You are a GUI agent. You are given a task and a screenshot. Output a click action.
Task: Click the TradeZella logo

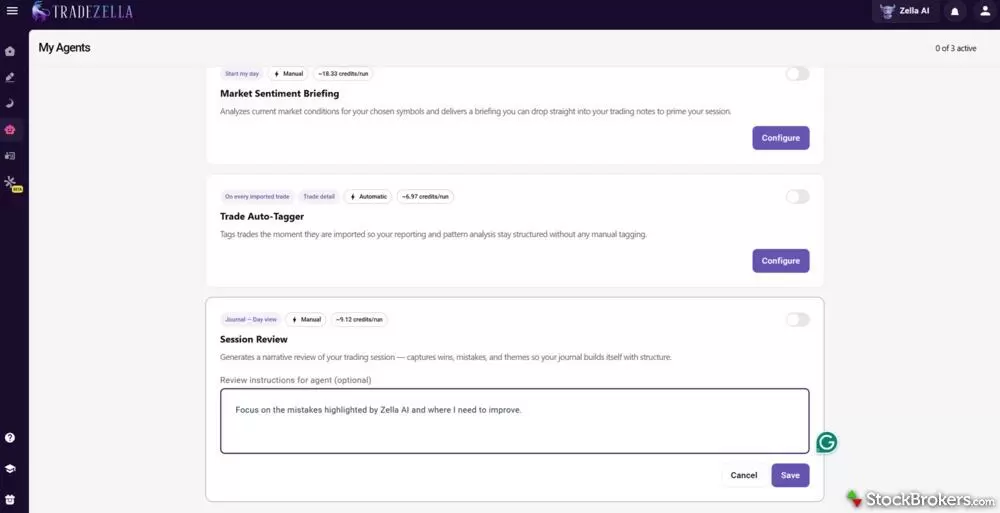point(82,11)
